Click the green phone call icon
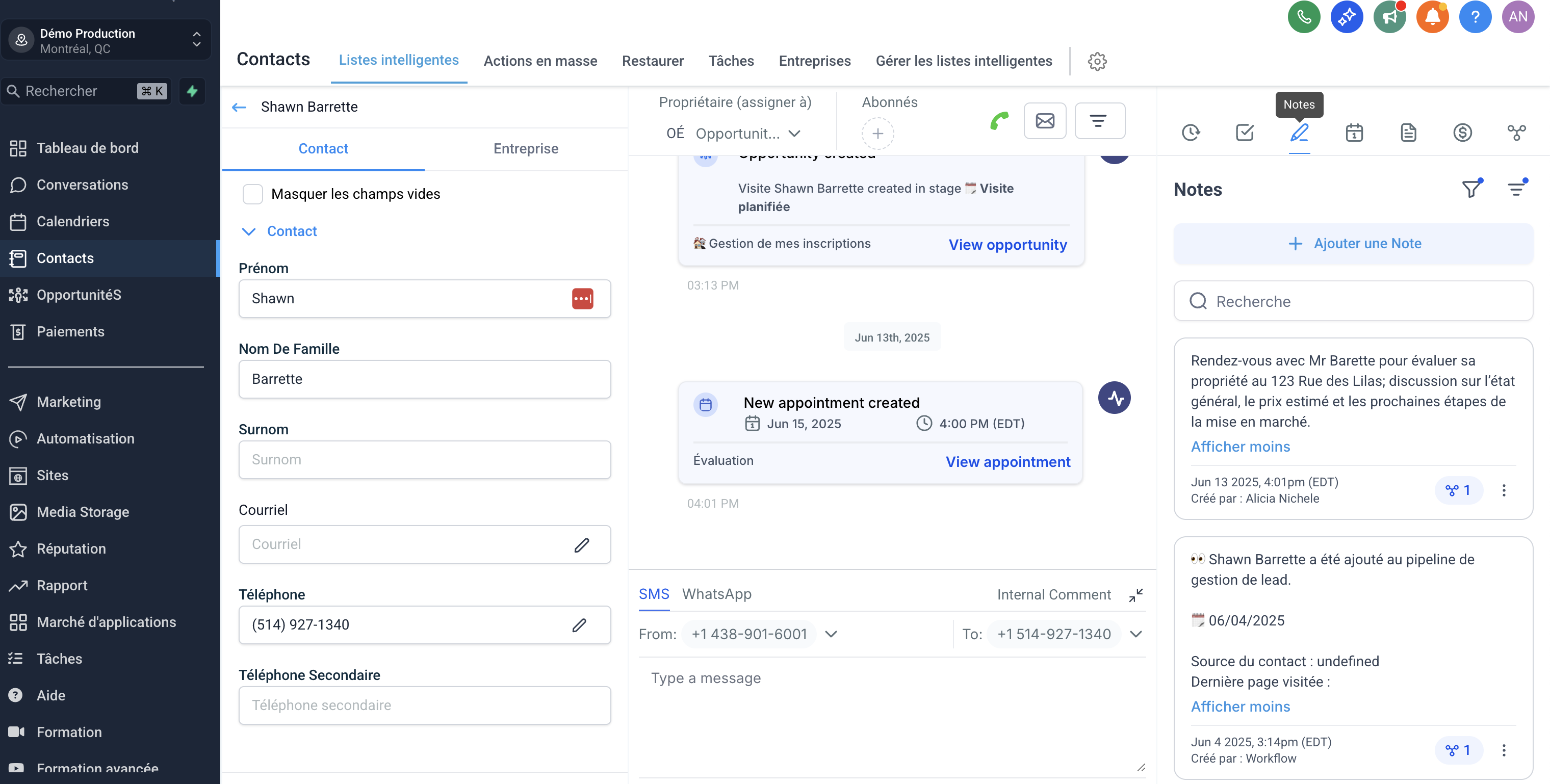 coord(999,121)
